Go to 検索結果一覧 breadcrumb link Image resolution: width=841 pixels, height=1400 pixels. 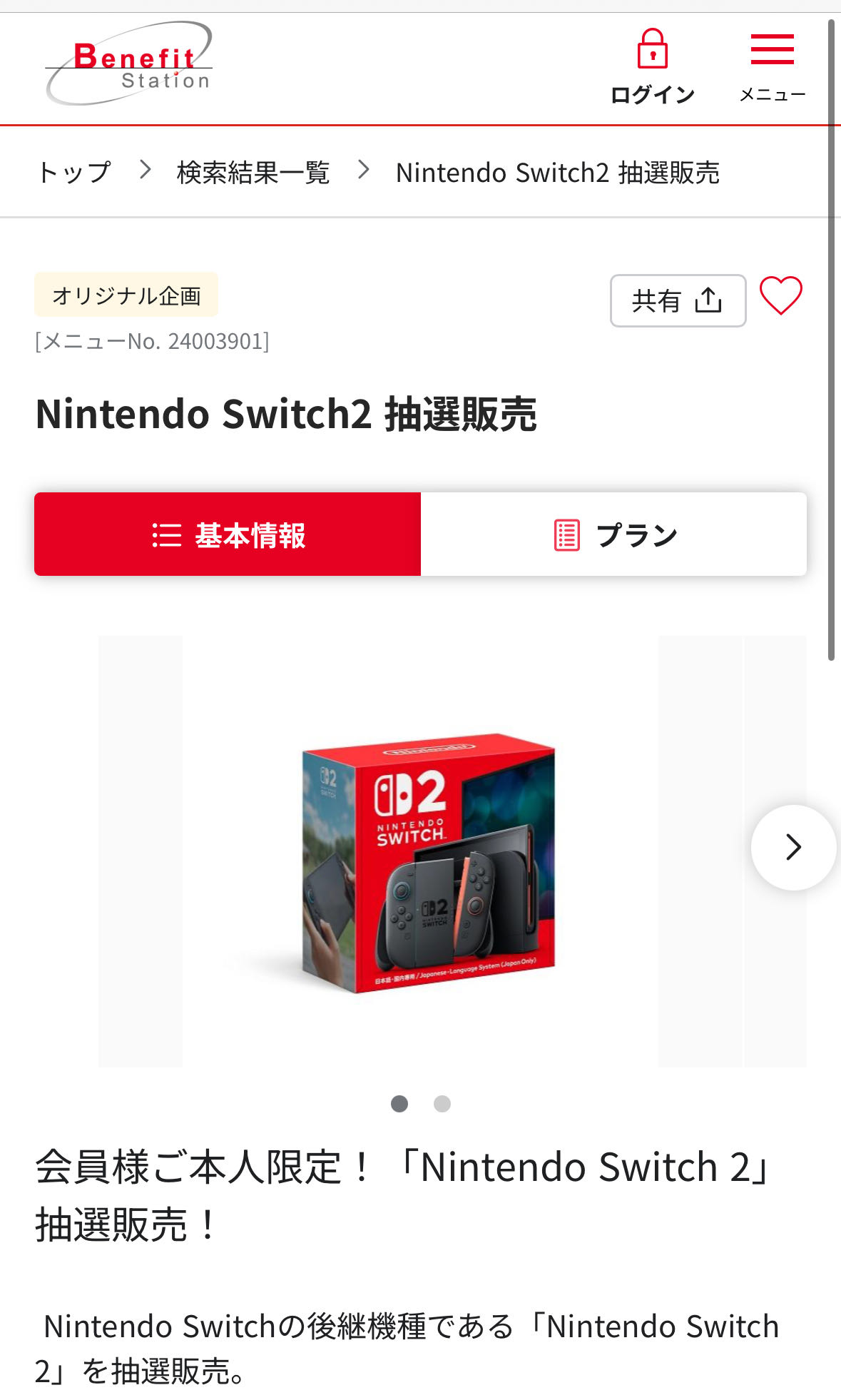click(253, 173)
